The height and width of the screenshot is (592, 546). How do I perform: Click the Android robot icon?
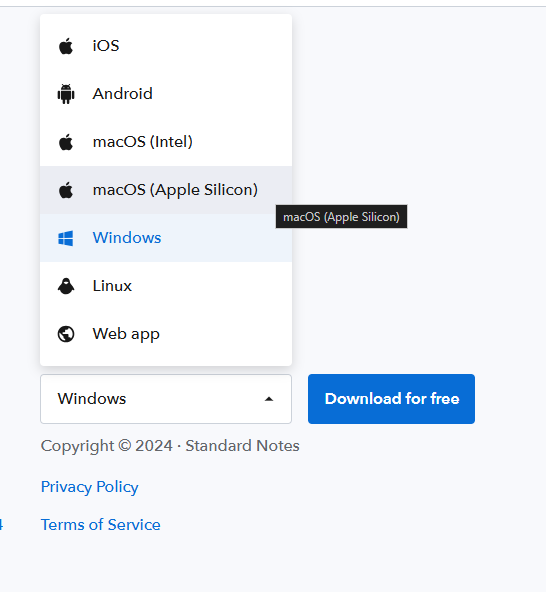click(66, 94)
